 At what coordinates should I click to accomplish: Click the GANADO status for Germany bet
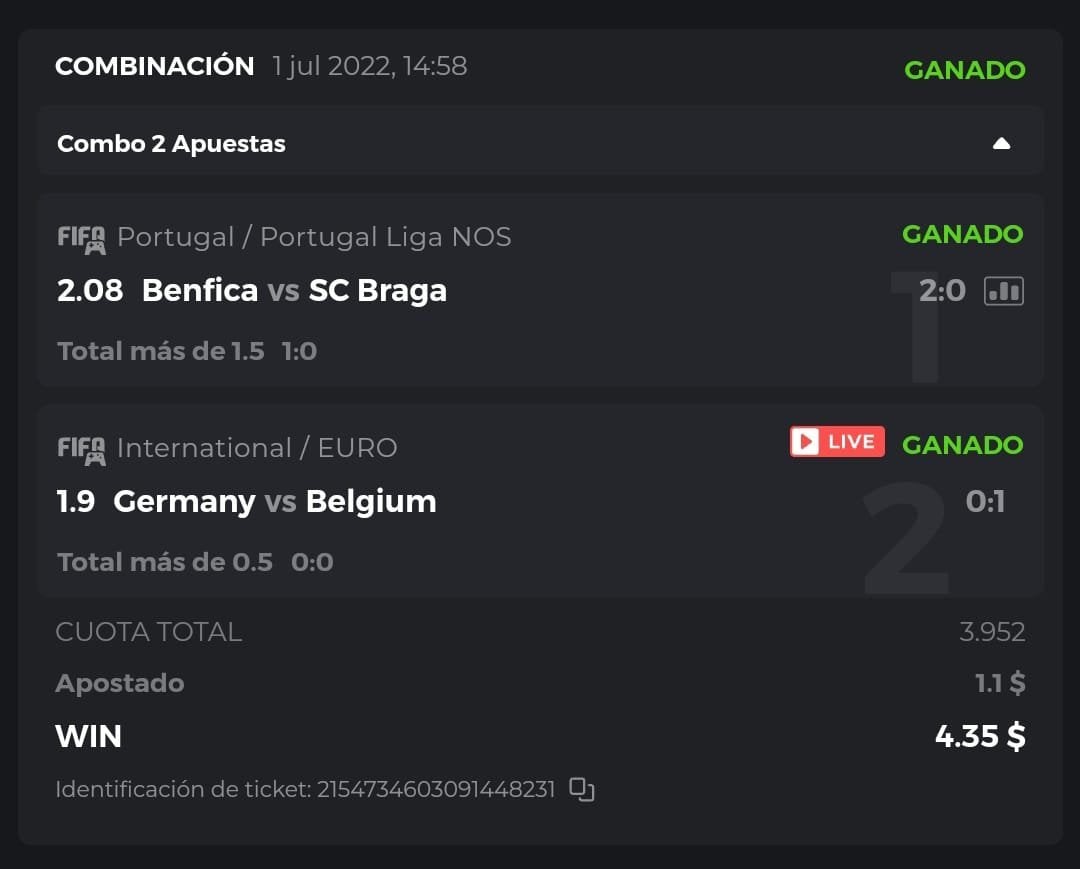(x=962, y=445)
